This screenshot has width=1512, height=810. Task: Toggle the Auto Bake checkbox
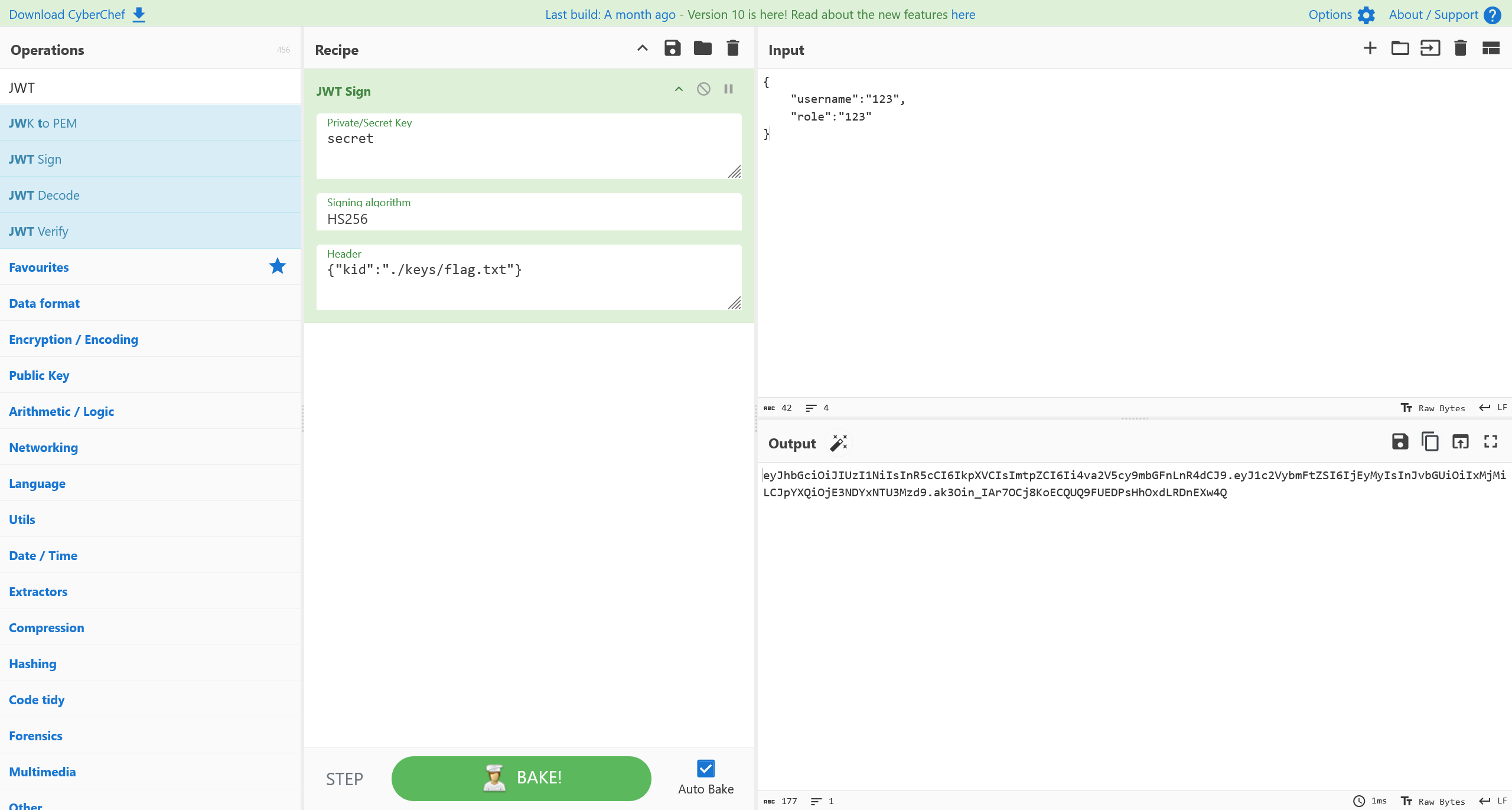coord(706,769)
